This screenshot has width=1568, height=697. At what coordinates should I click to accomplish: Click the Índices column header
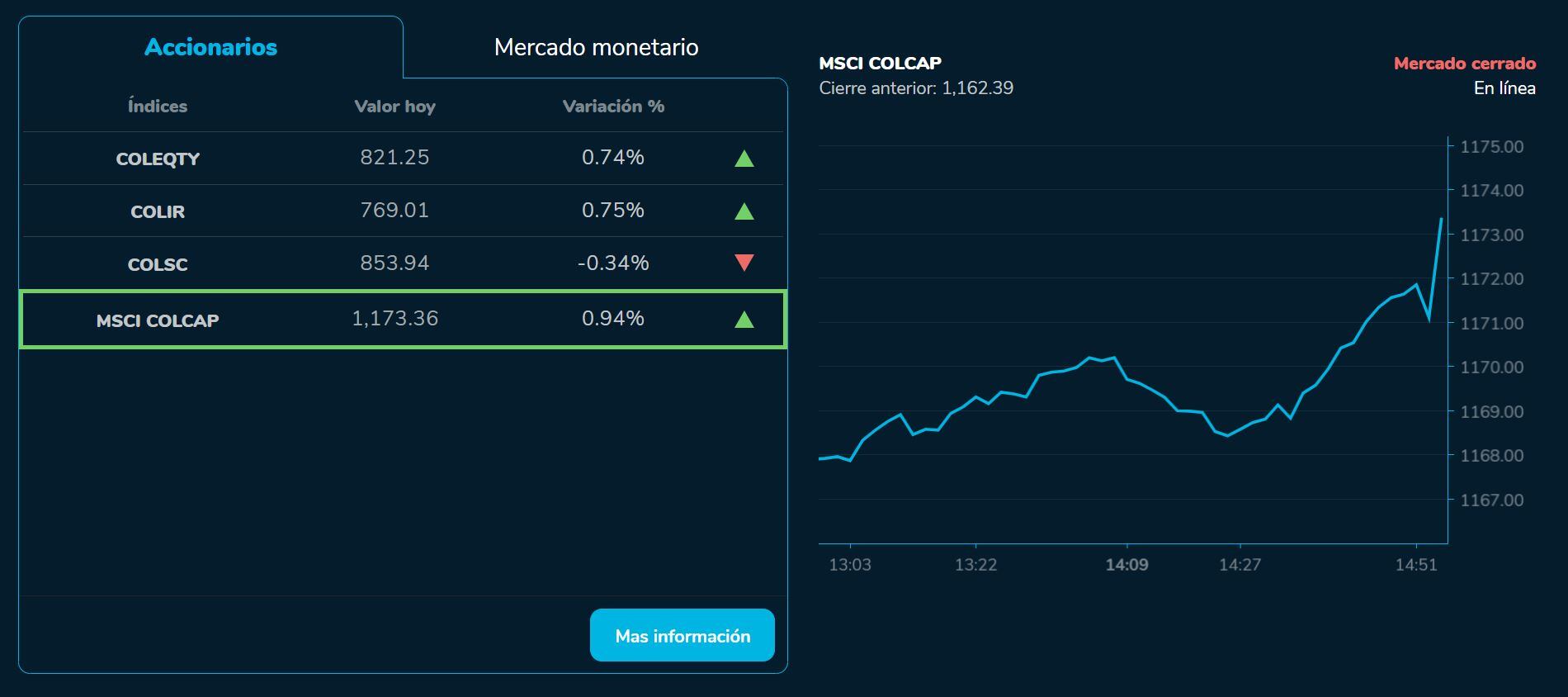(157, 106)
